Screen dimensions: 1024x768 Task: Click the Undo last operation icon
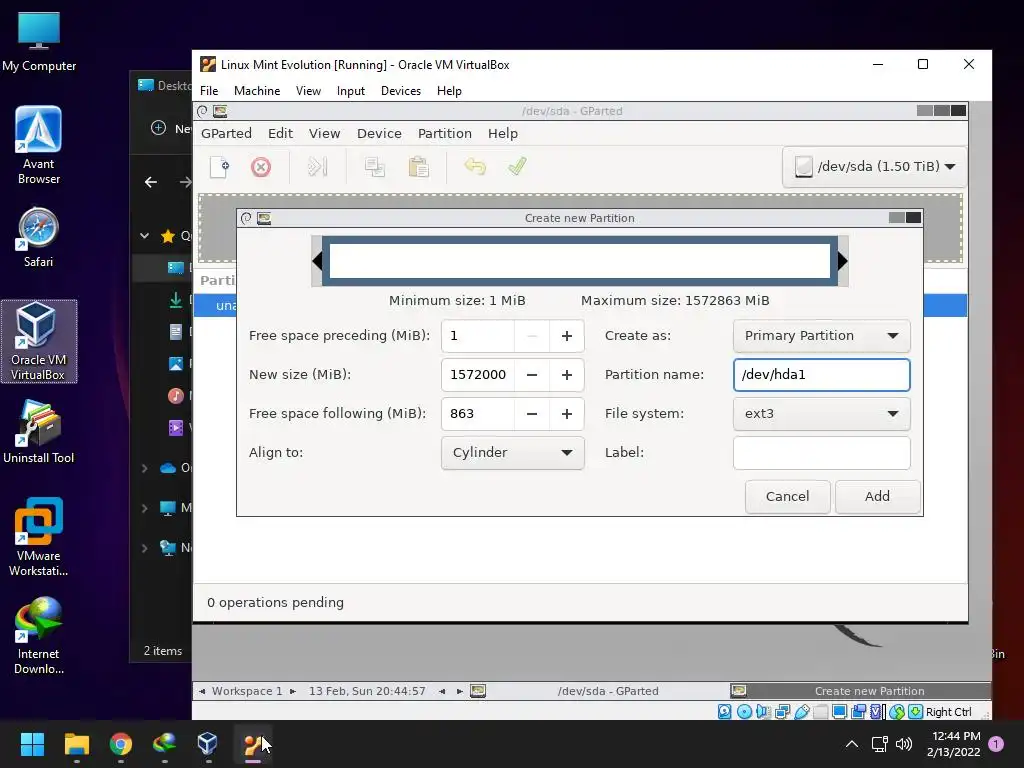475,167
